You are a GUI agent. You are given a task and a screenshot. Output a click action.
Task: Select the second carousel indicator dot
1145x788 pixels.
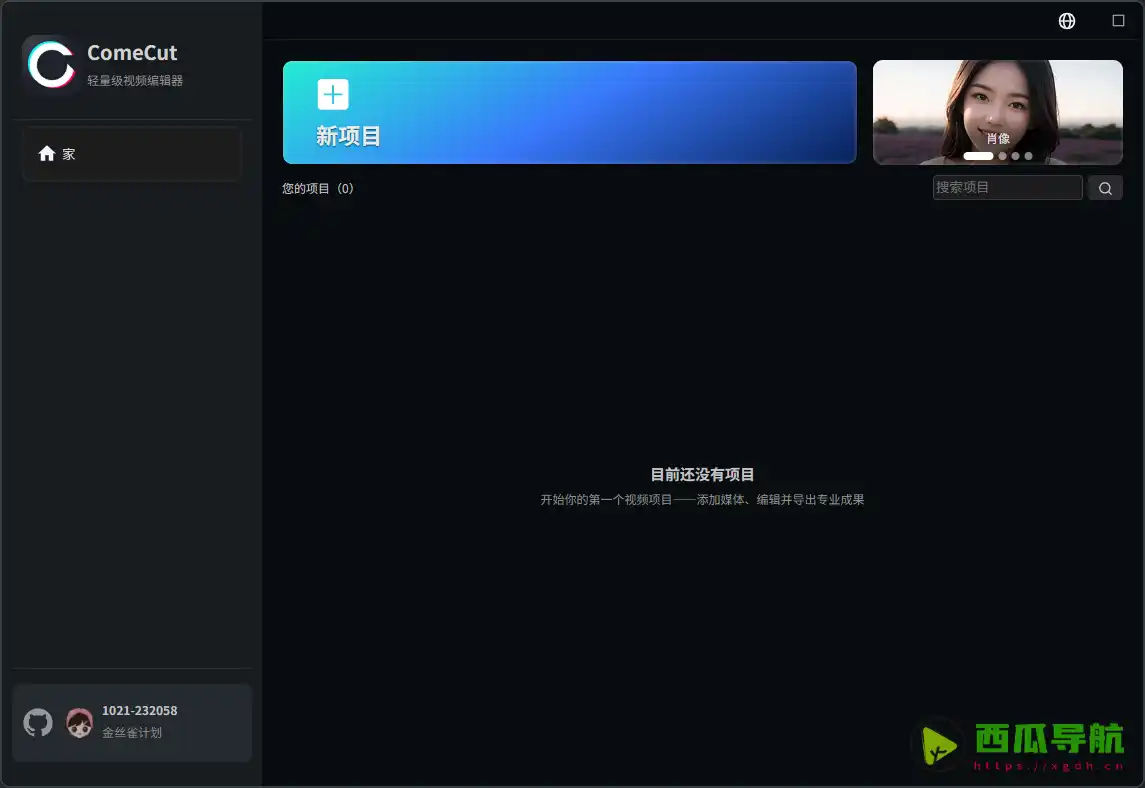pos(1002,156)
